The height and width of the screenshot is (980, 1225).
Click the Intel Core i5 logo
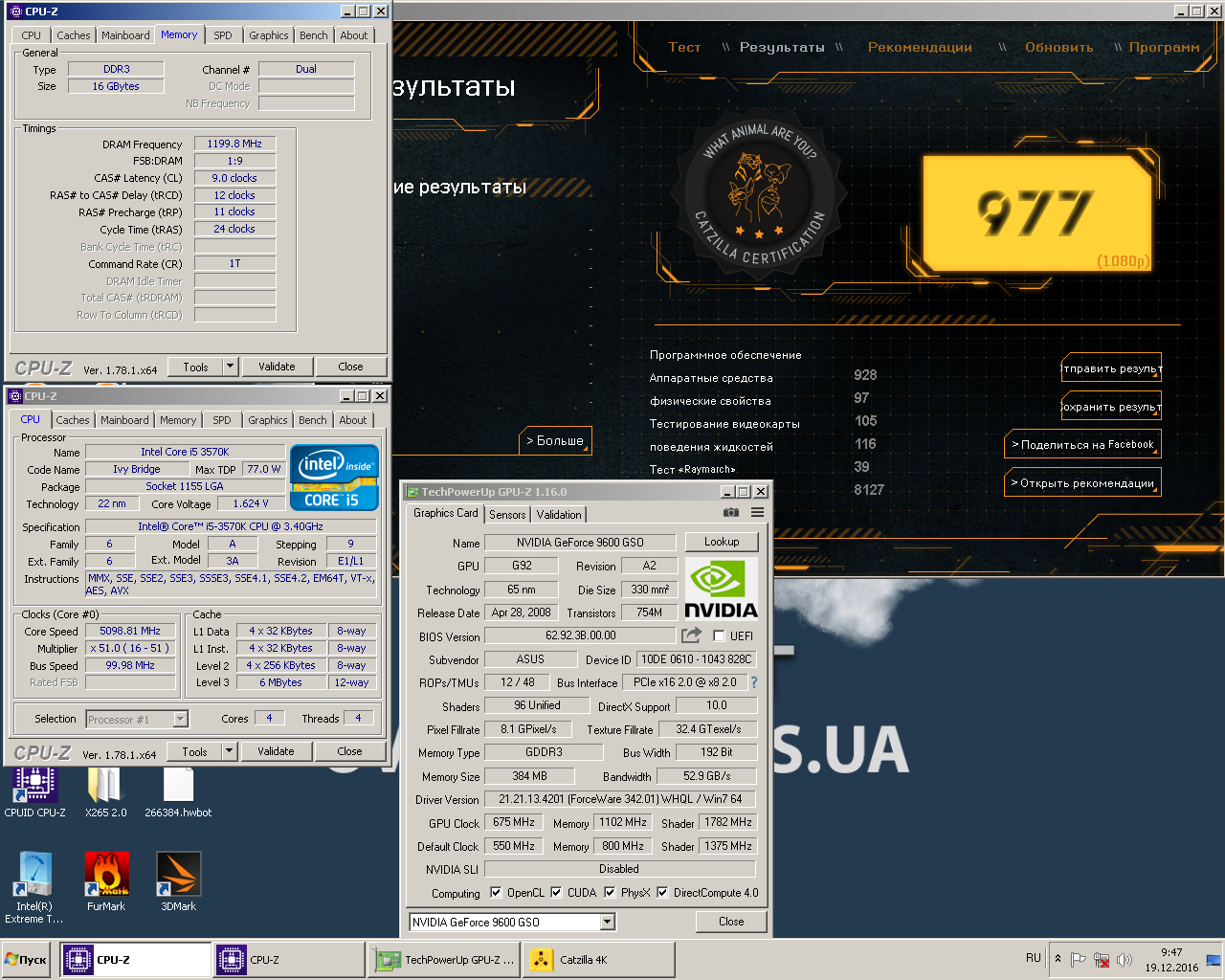pos(334,477)
